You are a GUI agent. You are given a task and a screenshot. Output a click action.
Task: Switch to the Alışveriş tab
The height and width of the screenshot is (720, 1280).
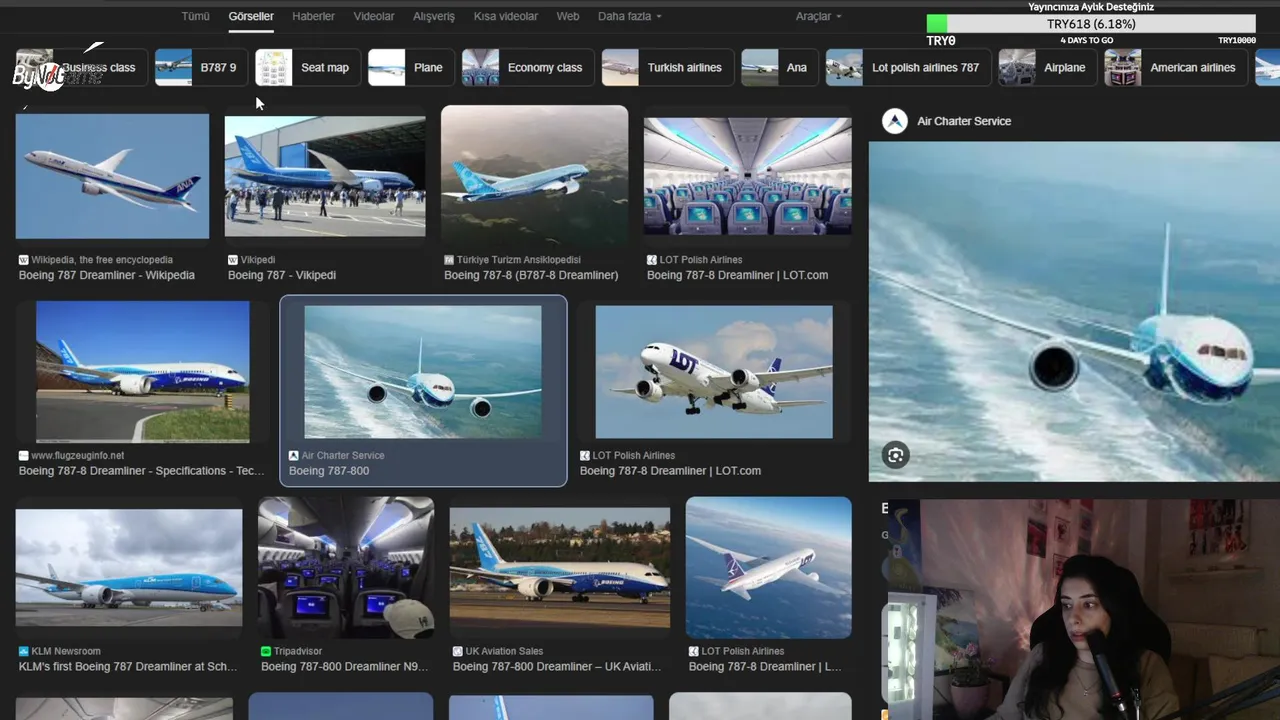click(x=434, y=16)
